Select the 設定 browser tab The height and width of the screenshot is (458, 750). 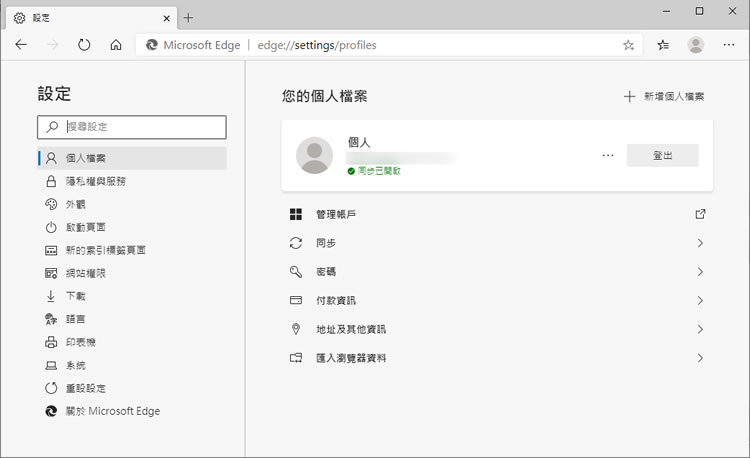(x=91, y=18)
